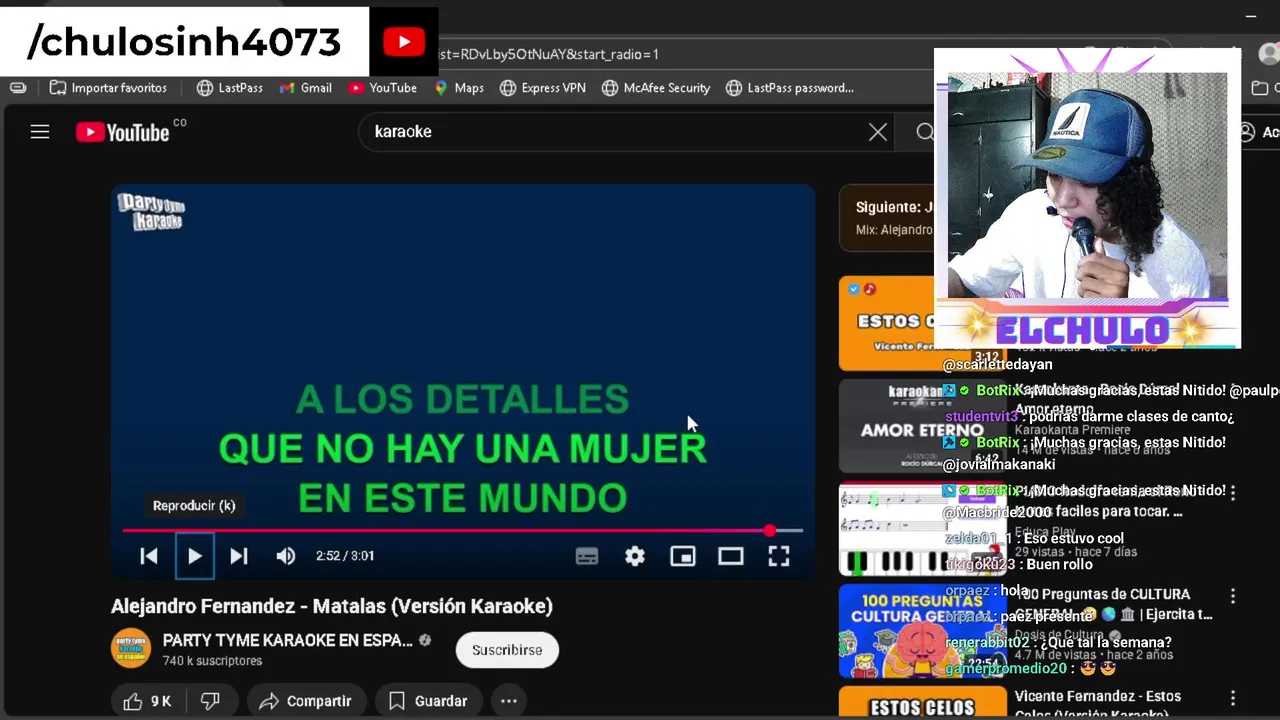Open Gmail bookmark
Screen dimensions: 1280x720
coord(306,88)
